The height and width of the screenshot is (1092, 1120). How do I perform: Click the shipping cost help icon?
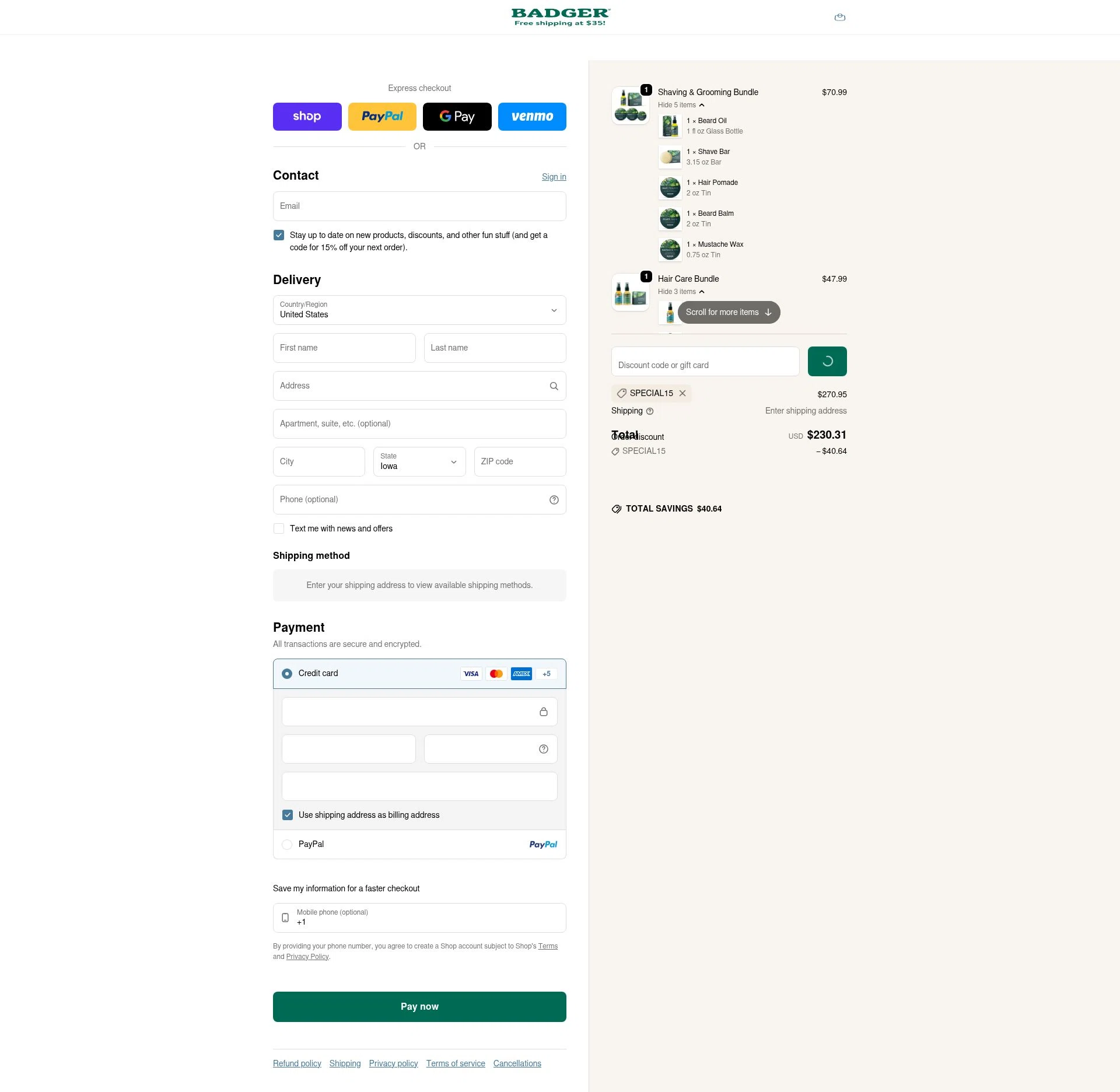649,411
